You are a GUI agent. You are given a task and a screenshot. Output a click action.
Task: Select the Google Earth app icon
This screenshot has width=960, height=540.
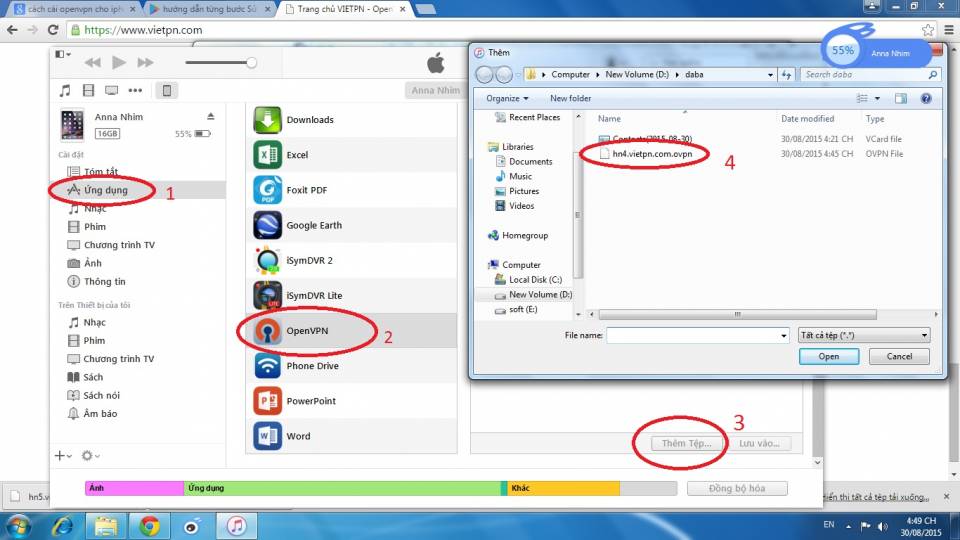point(268,225)
